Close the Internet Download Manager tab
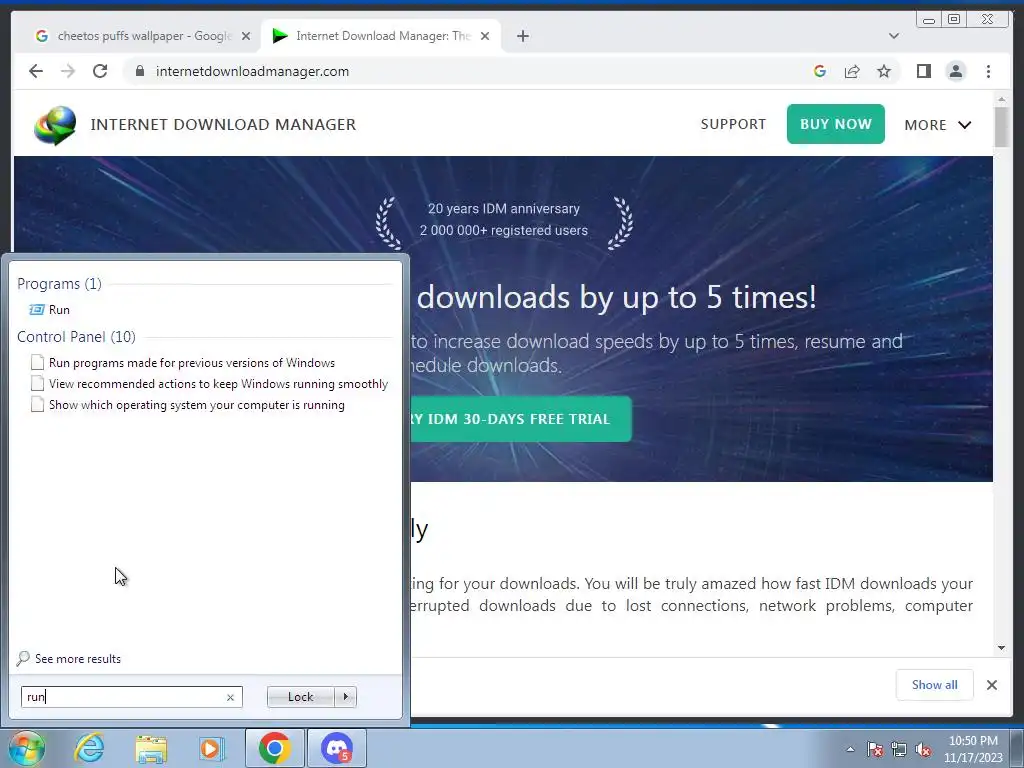 tap(485, 37)
